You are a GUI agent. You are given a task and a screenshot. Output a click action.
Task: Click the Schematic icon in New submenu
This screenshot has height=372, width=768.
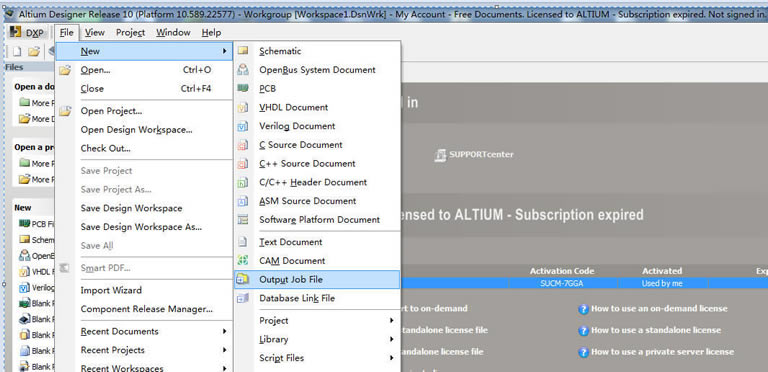tap(243, 50)
